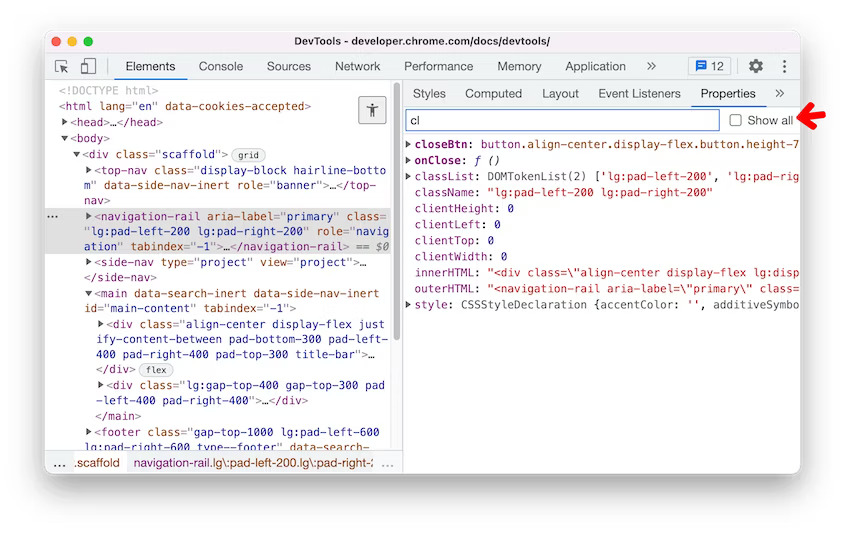Switch to the Console tab
845x533 pixels.
(x=221, y=66)
